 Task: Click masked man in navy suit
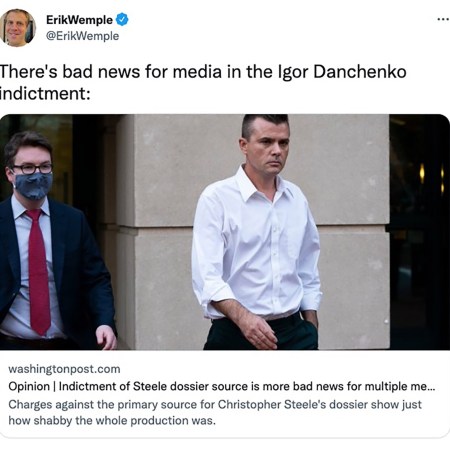(53, 240)
